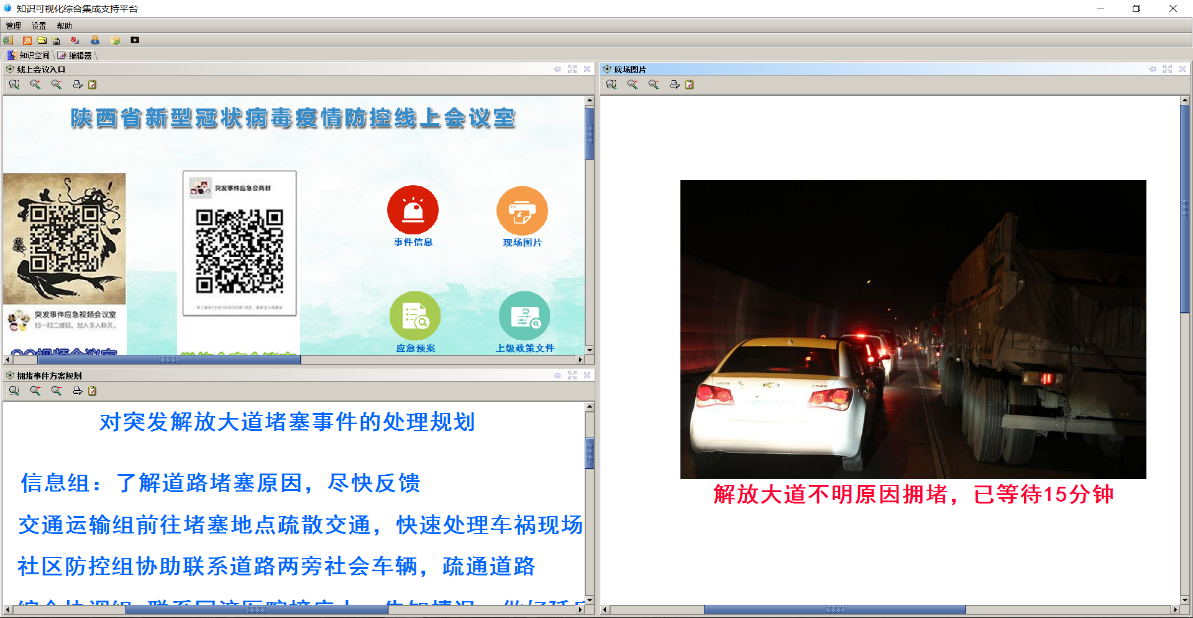The width and height of the screenshot is (1193, 618).
Task: Click clipboard icon in 拥堵事件方案规划 panel
Action: 92,391
